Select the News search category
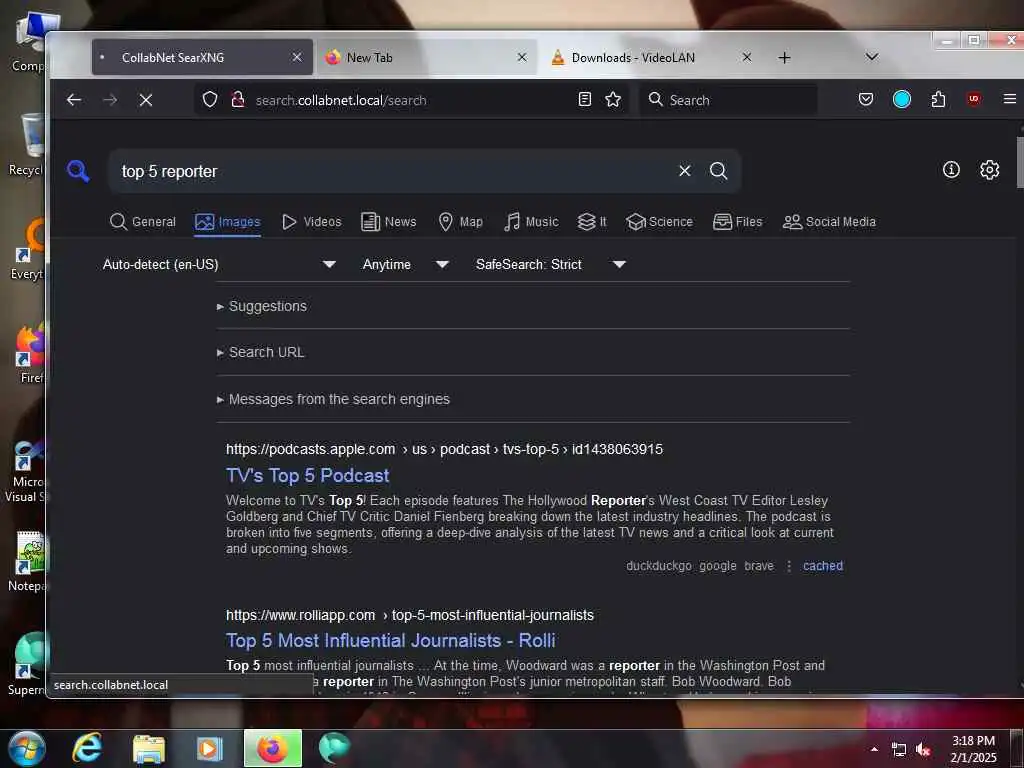 [389, 222]
